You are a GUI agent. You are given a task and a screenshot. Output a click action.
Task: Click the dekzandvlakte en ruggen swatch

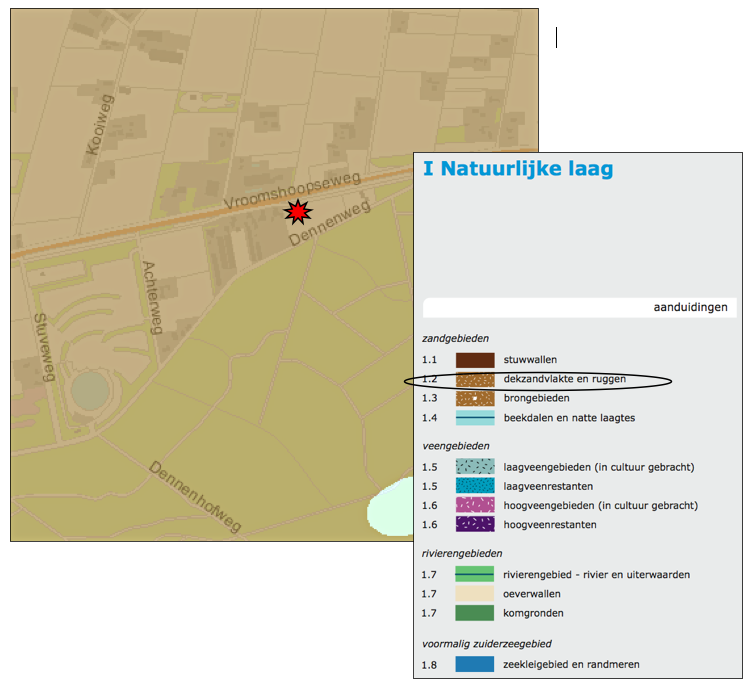[475, 379]
